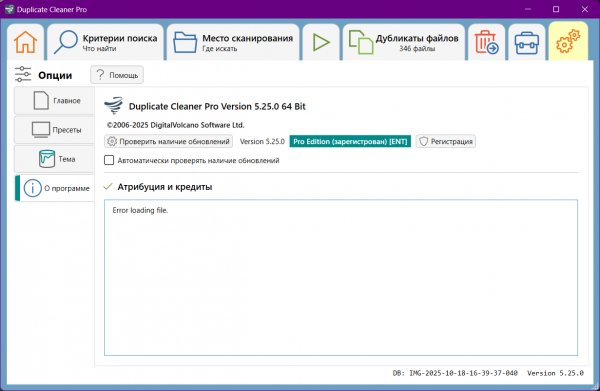Click the ©2006-2025 DigitalVolcano Software Ltd. text
The width and height of the screenshot is (600, 391).
pos(176,125)
